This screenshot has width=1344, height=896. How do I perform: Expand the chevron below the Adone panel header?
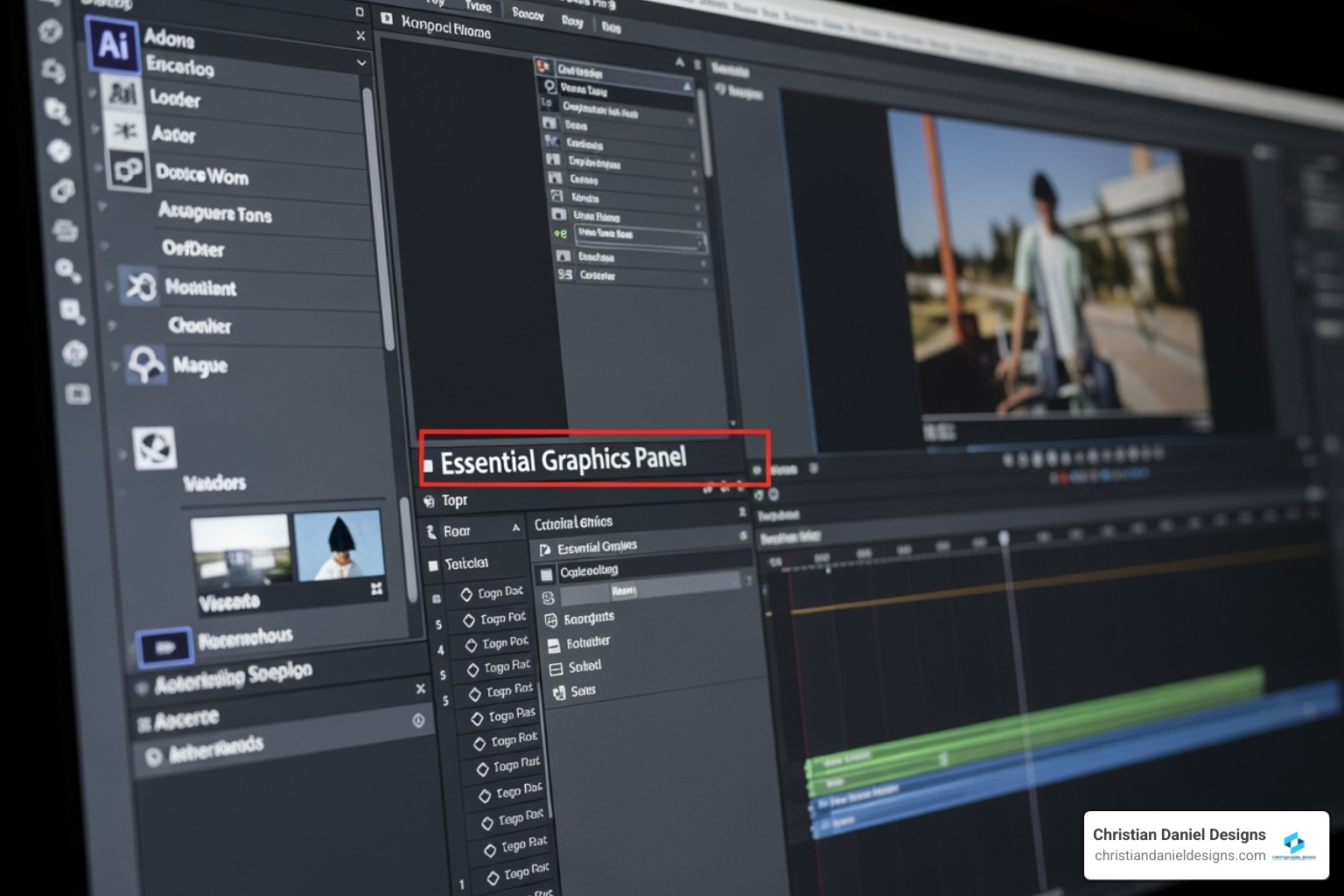point(360,63)
